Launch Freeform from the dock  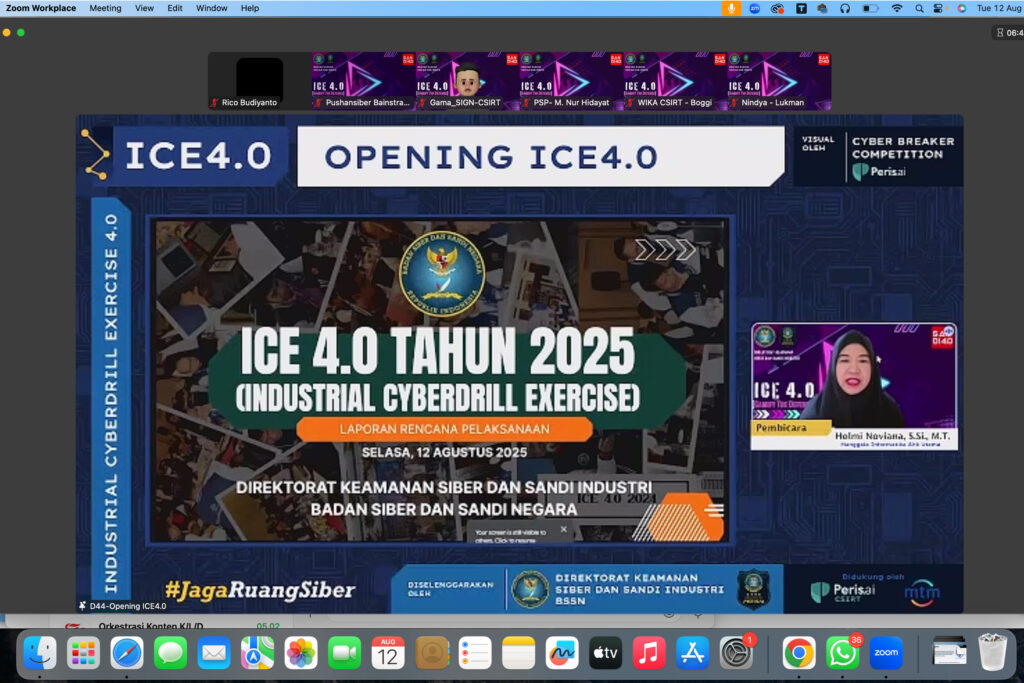[562, 653]
